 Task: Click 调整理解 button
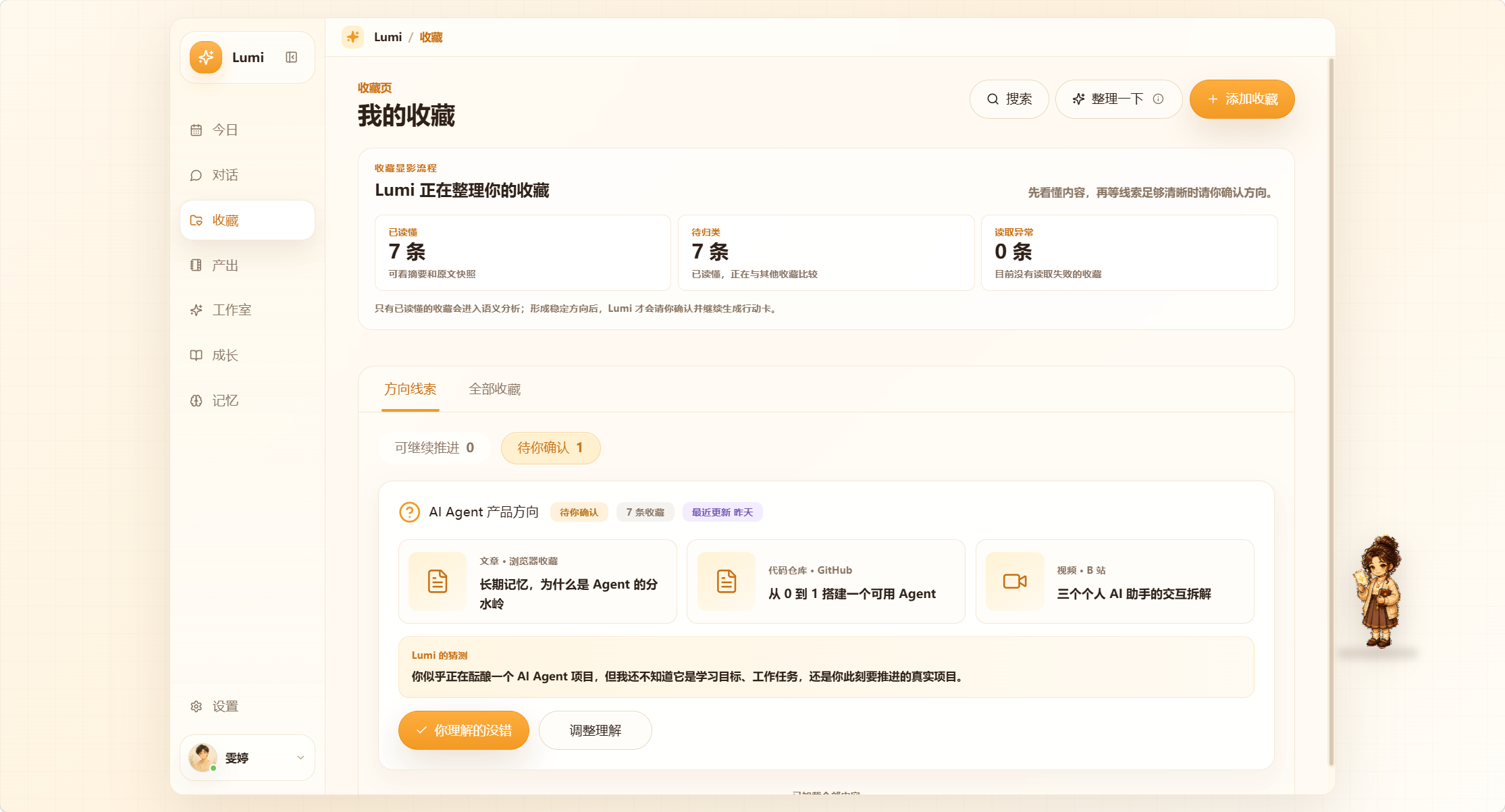coord(595,730)
